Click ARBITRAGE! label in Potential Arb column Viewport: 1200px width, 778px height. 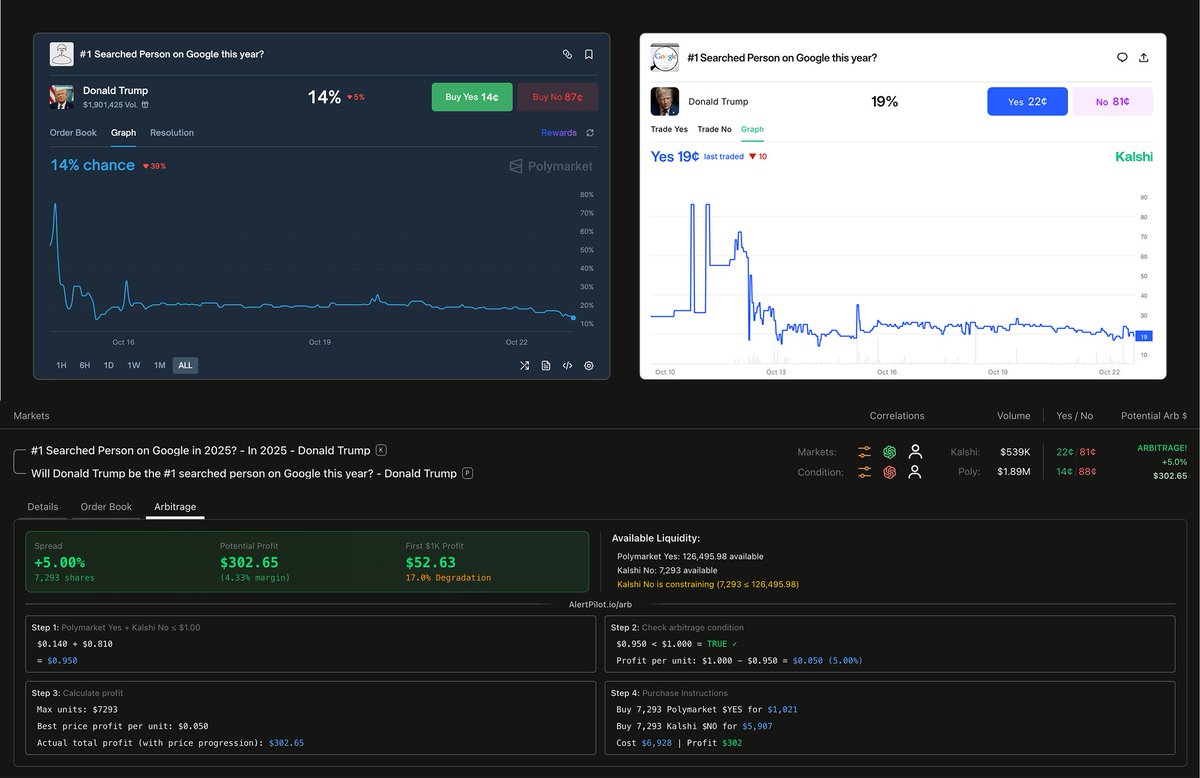(1162, 448)
